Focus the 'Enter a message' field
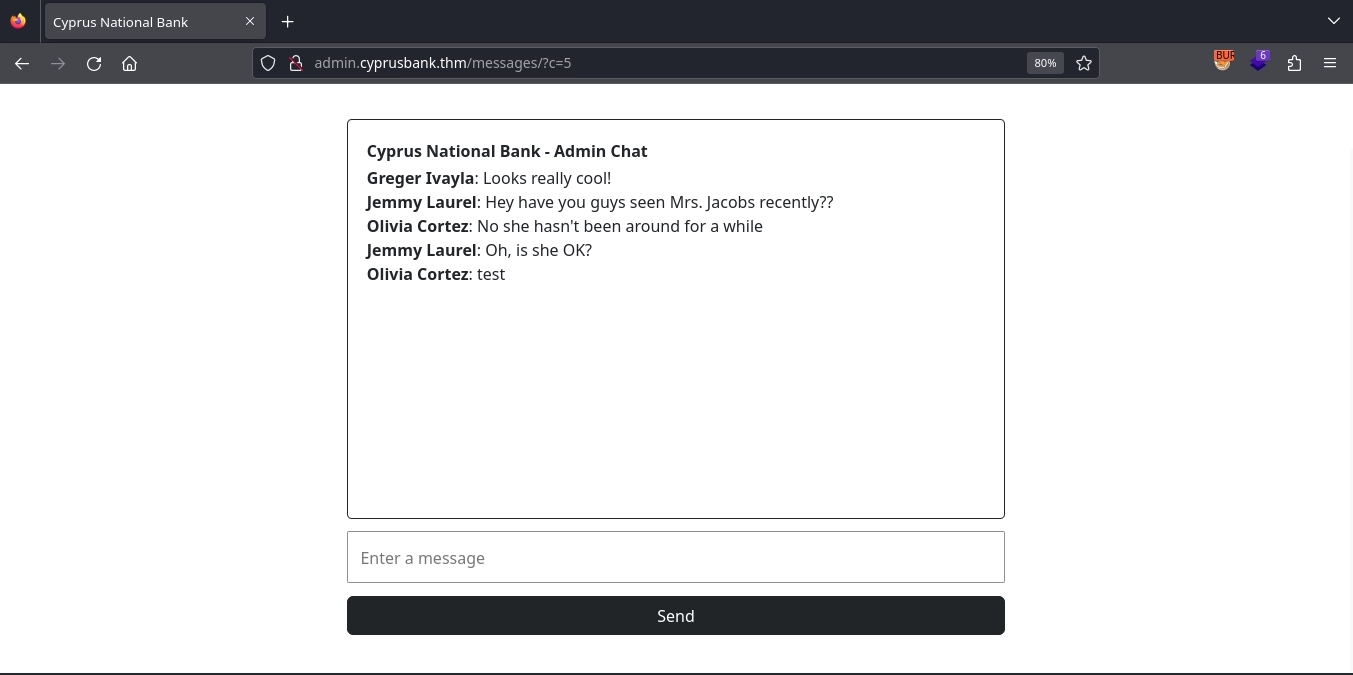The width and height of the screenshot is (1353, 675). tap(675, 557)
